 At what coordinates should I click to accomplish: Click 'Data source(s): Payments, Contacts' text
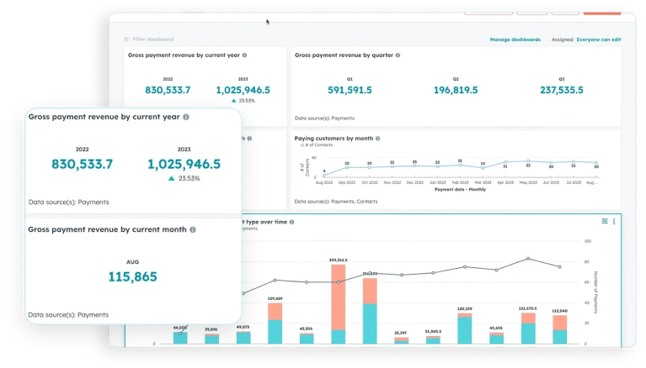click(336, 202)
